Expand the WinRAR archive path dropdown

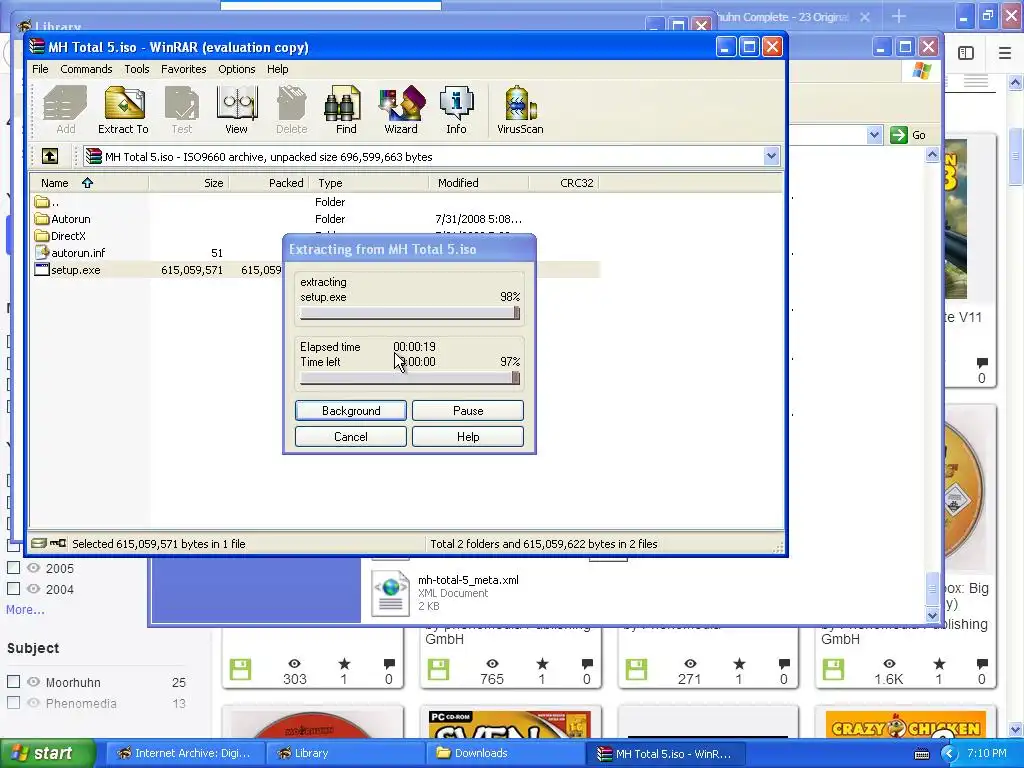tap(771, 156)
